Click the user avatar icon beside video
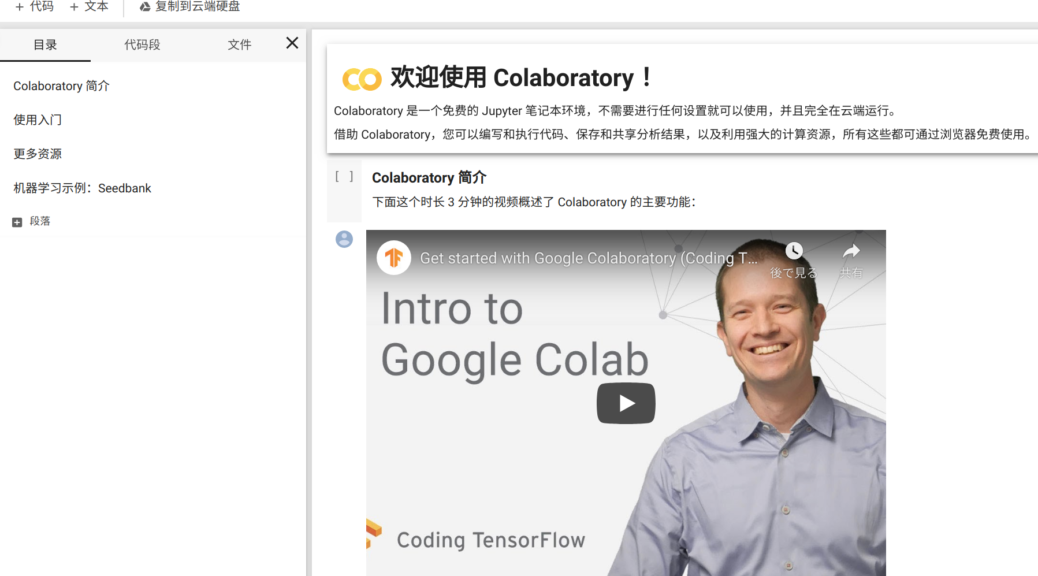The image size is (1038, 576). click(x=344, y=239)
